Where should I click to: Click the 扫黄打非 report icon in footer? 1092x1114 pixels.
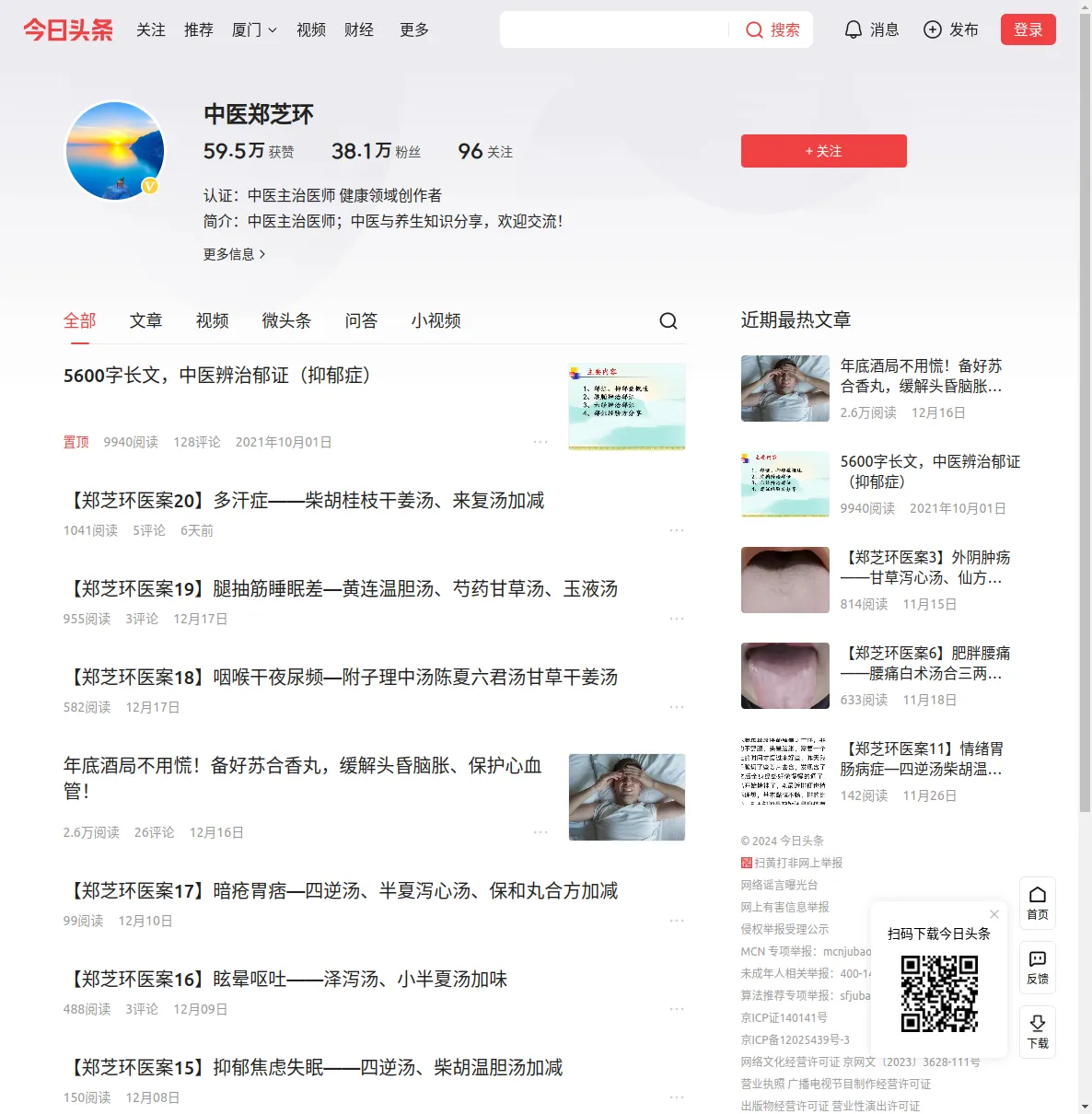coord(747,863)
